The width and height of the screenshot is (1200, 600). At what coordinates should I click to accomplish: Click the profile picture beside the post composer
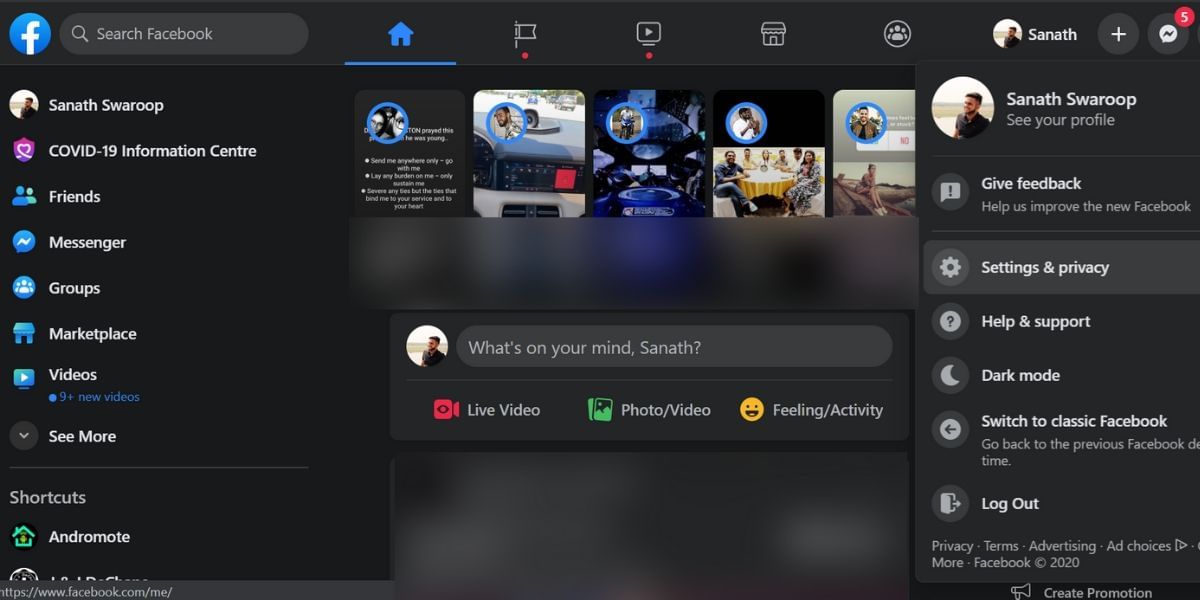pos(427,347)
